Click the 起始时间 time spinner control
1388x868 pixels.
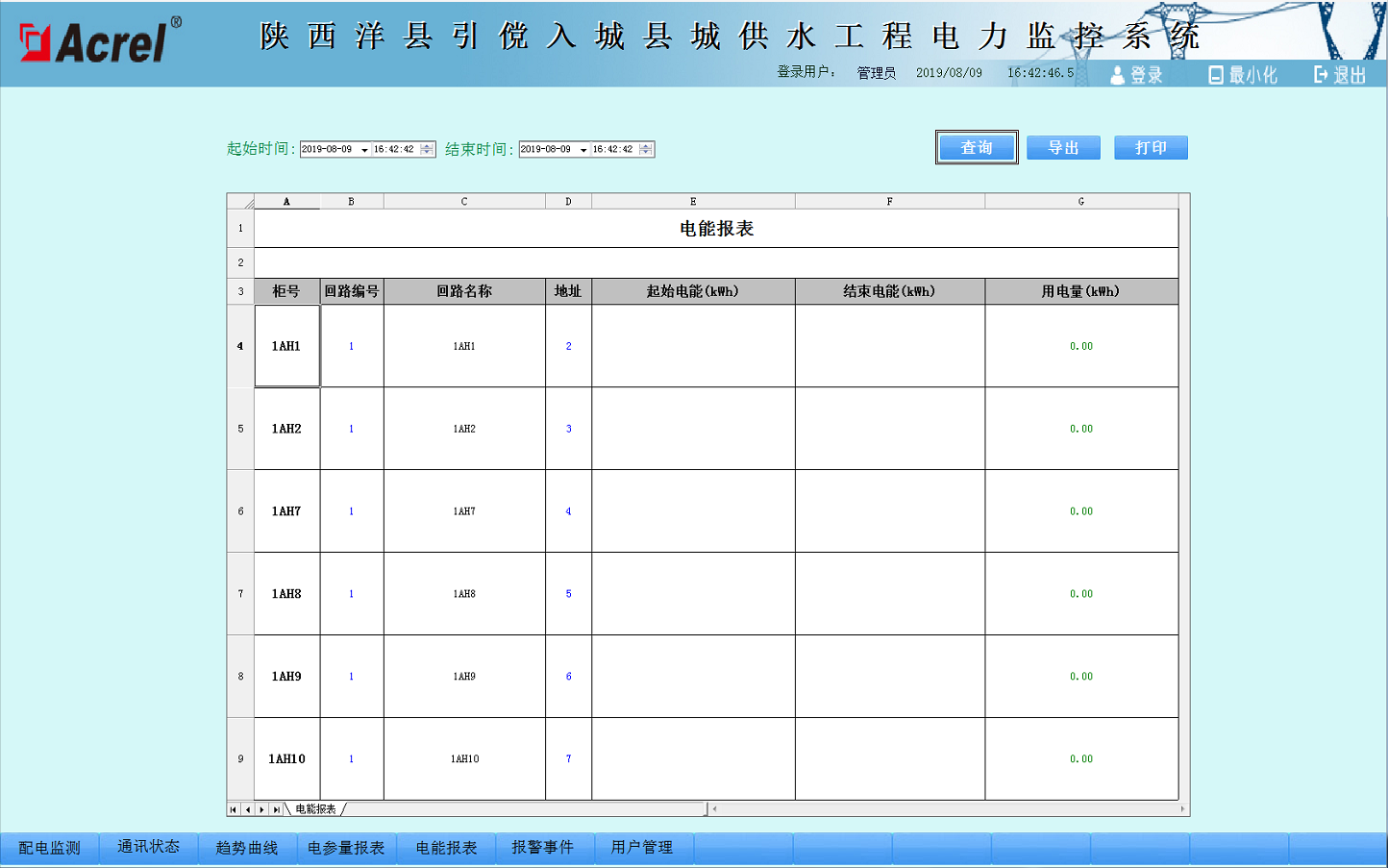[x=428, y=149]
